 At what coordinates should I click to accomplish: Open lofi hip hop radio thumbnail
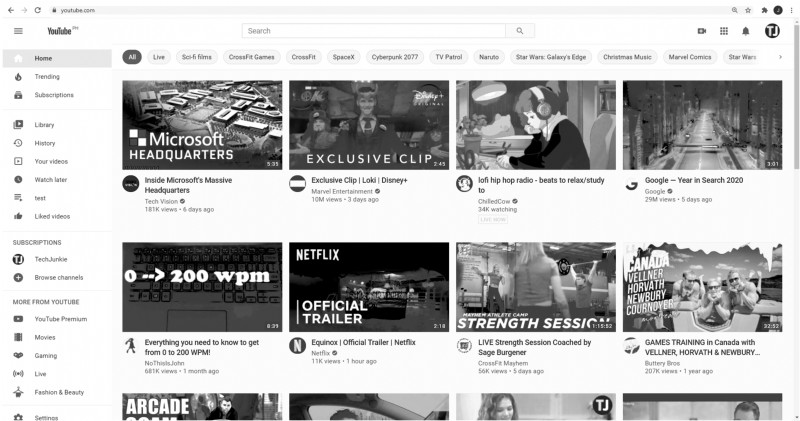coord(536,125)
